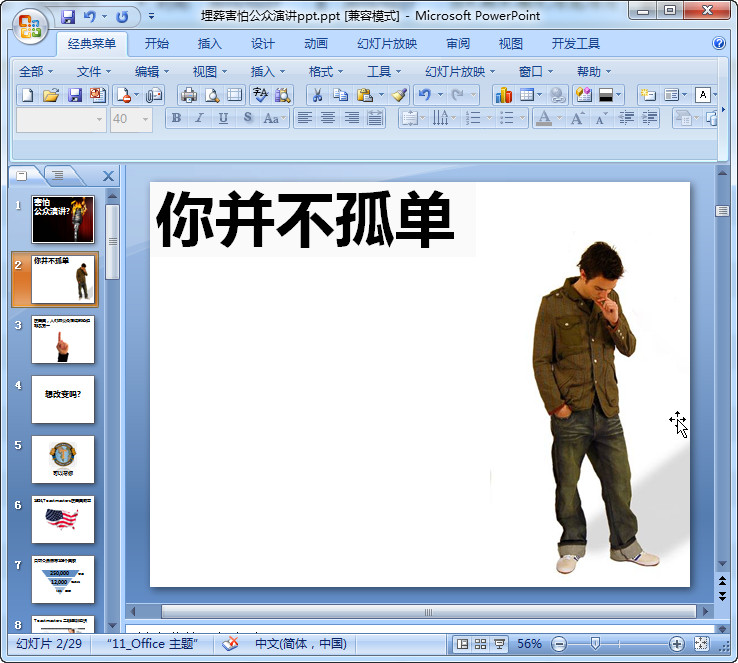Click the Increase Font Size icon
Image resolution: width=738 pixels, height=663 pixels.
click(x=577, y=118)
